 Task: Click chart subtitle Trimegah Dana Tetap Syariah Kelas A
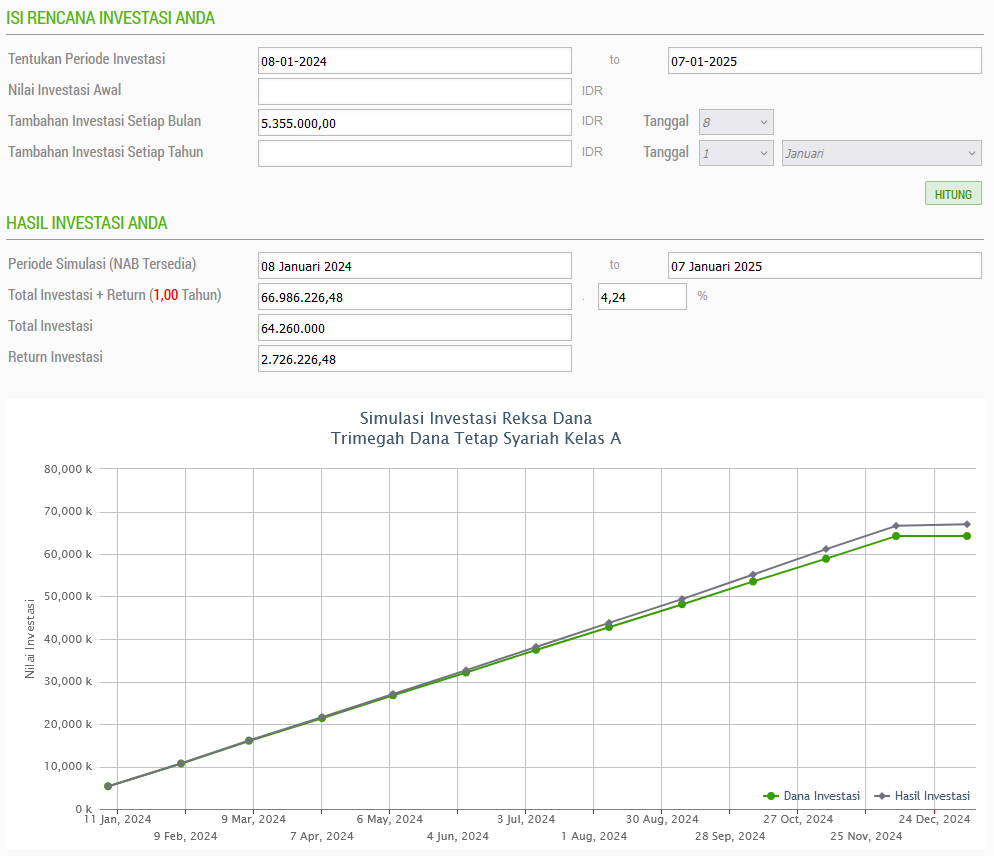(476, 438)
